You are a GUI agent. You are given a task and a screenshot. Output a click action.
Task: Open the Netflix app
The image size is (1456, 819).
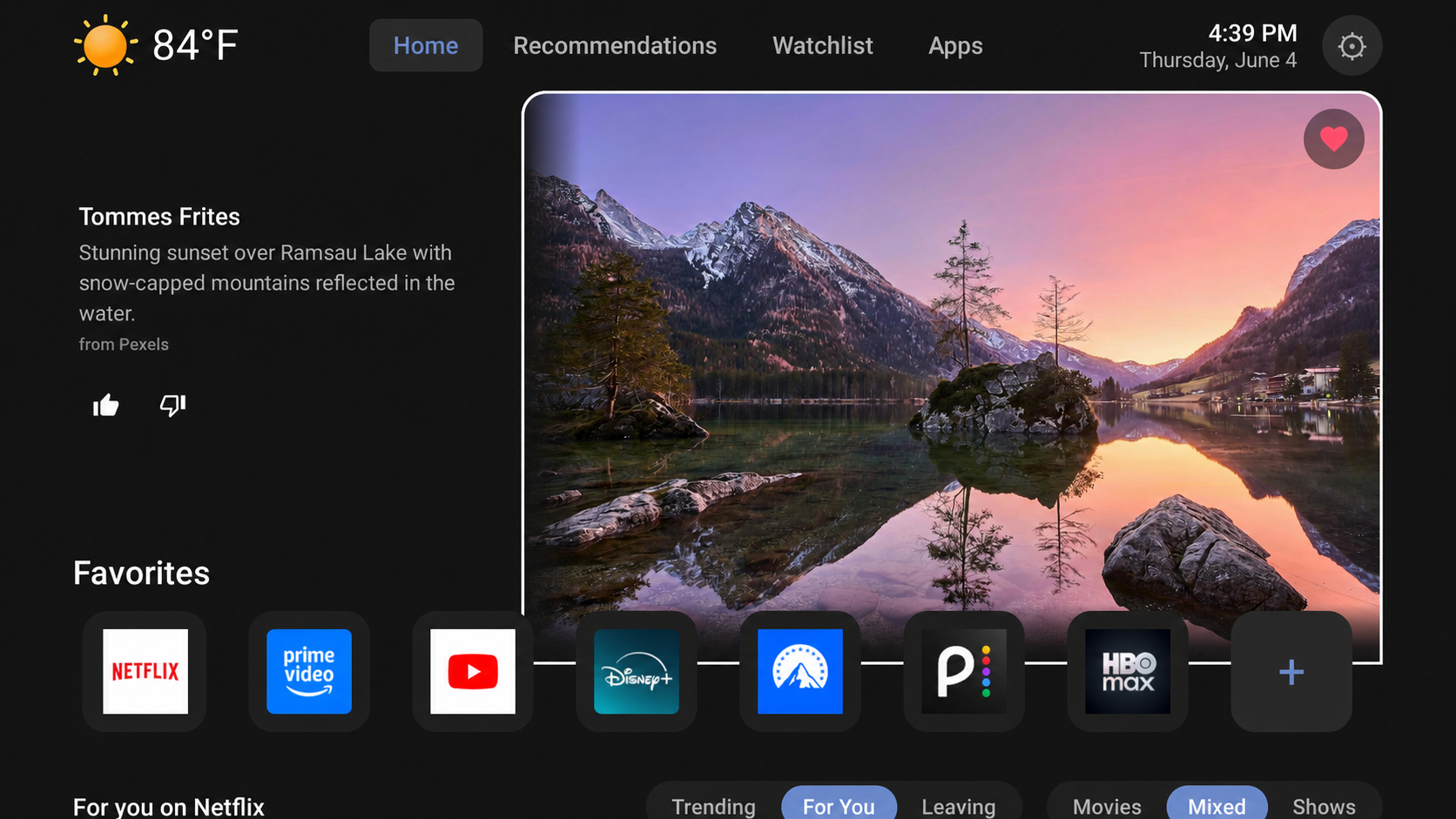point(145,671)
